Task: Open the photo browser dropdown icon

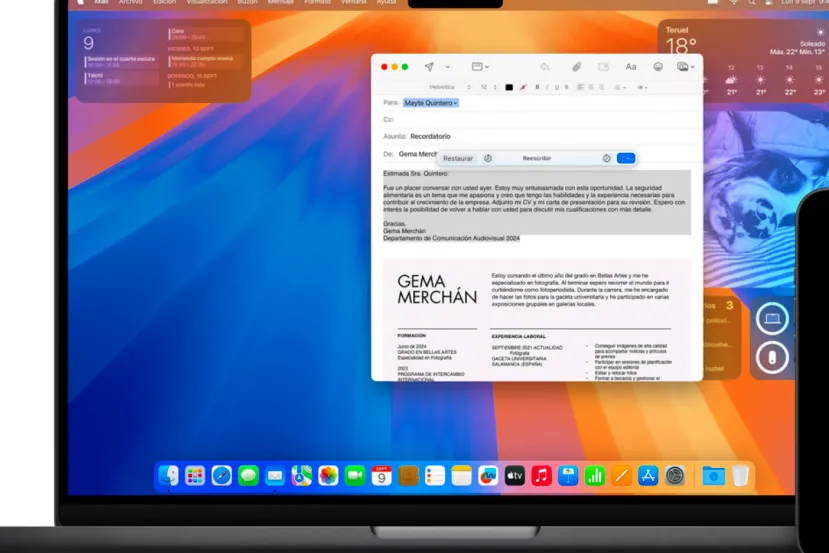Action: 686,67
